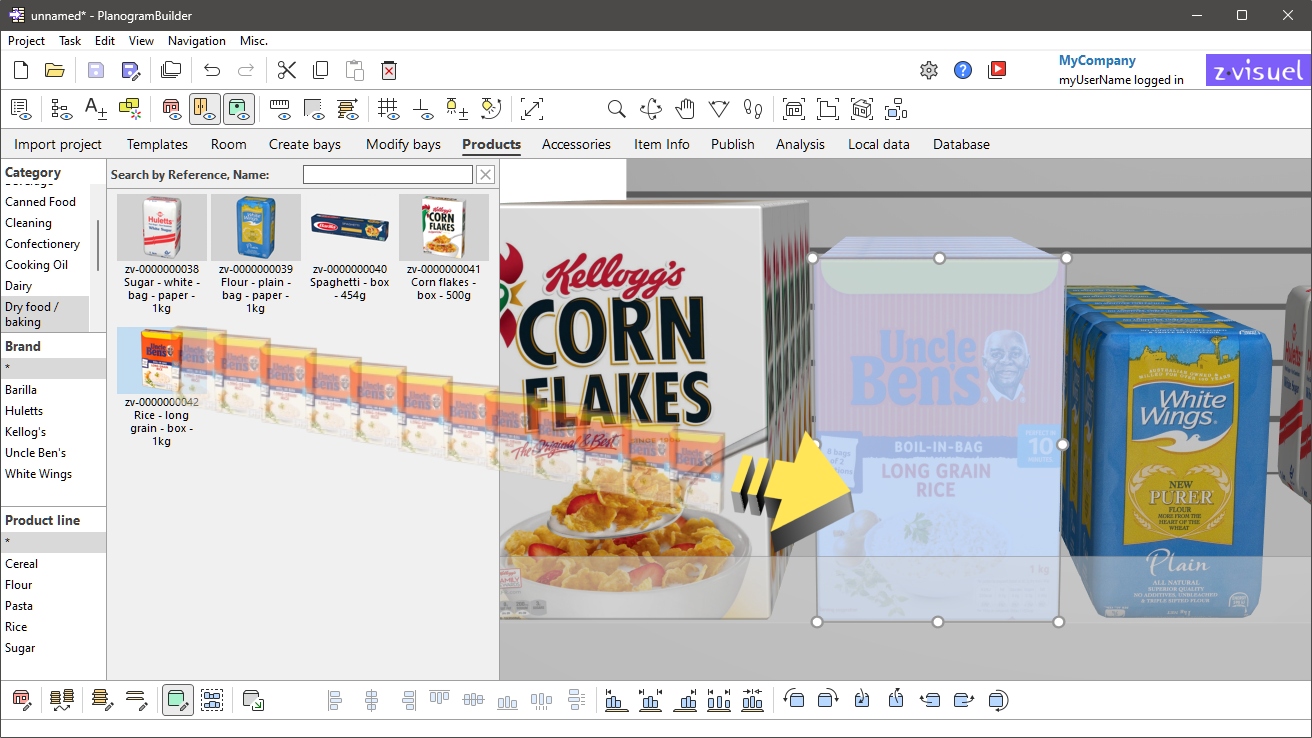Toggle floor axis visibility icon

[423, 108]
